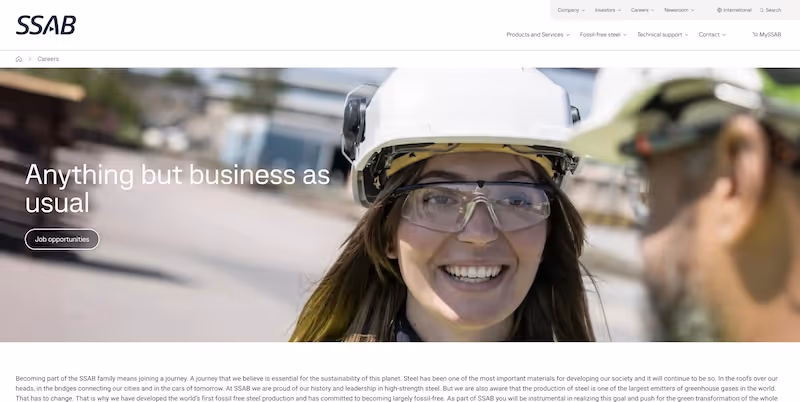Click the Job opportunities button

62,239
